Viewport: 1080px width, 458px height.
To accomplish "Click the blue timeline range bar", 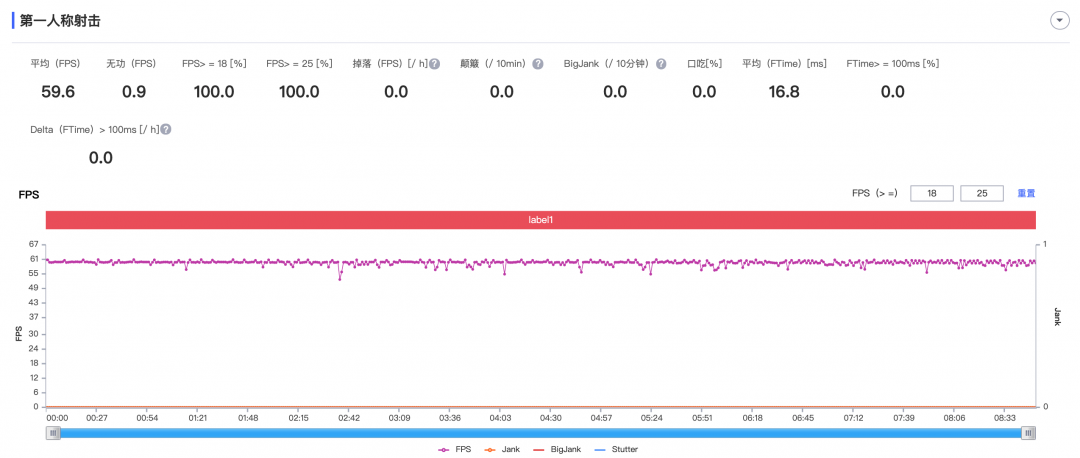I will [541, 433].
